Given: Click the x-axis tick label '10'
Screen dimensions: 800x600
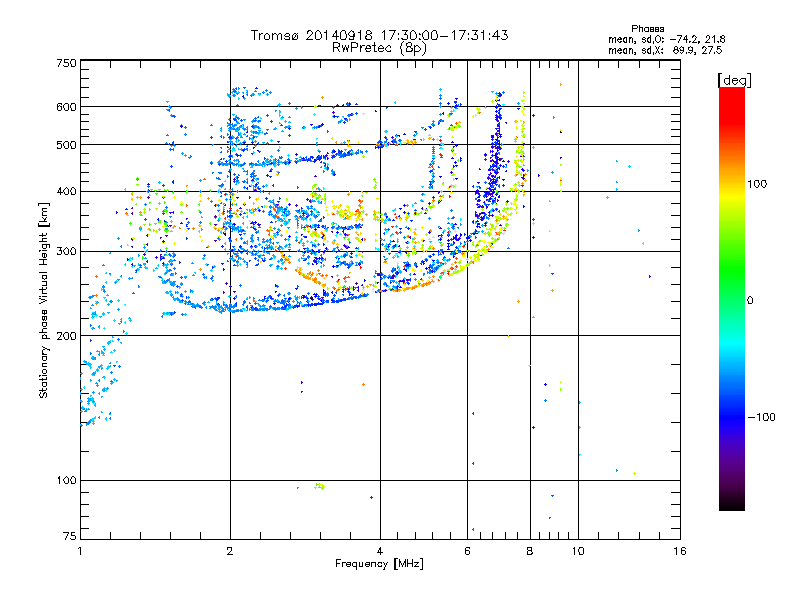Looking at the screenshot, I should point(578,551).
